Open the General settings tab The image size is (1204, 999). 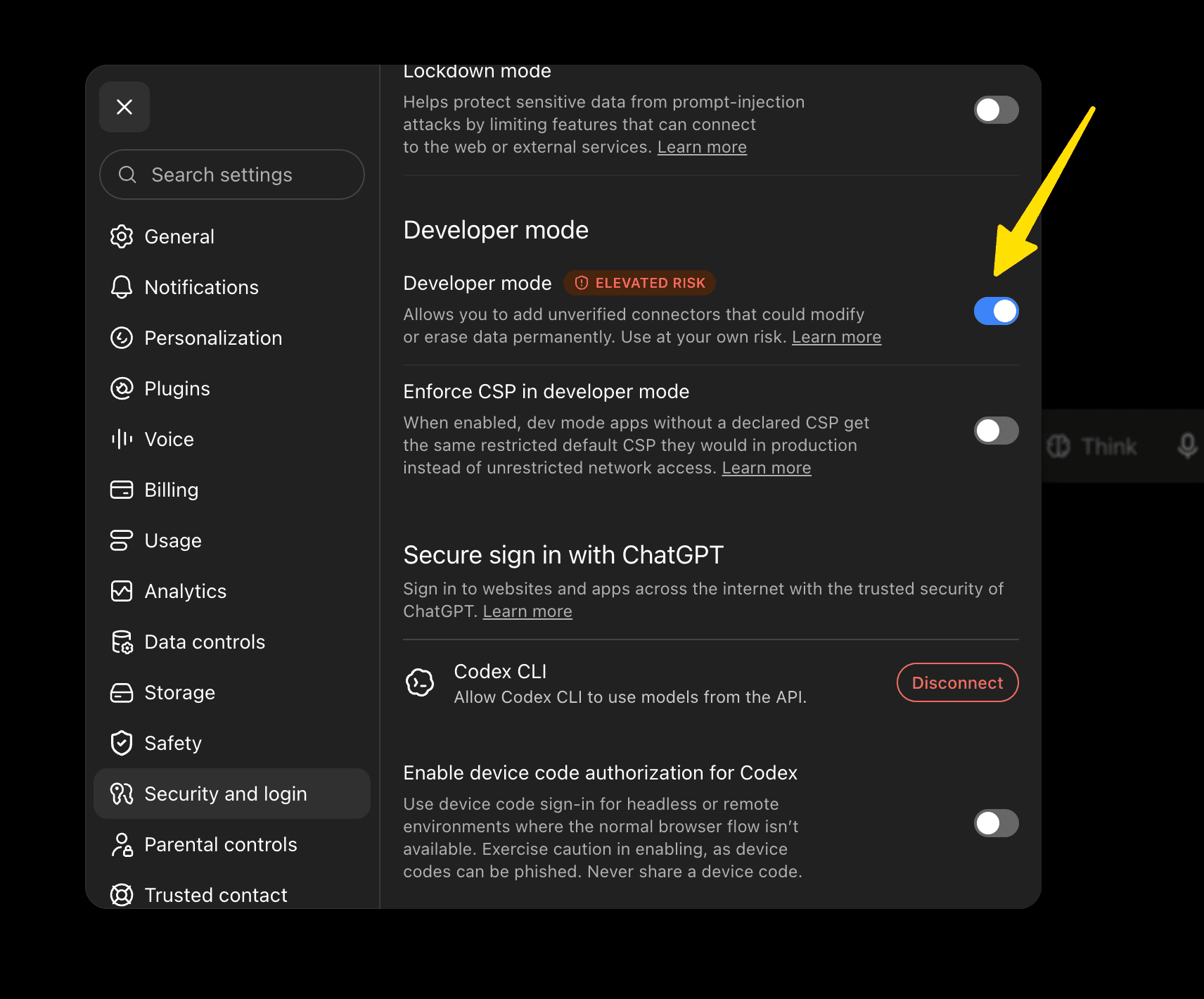pos(232,236)
